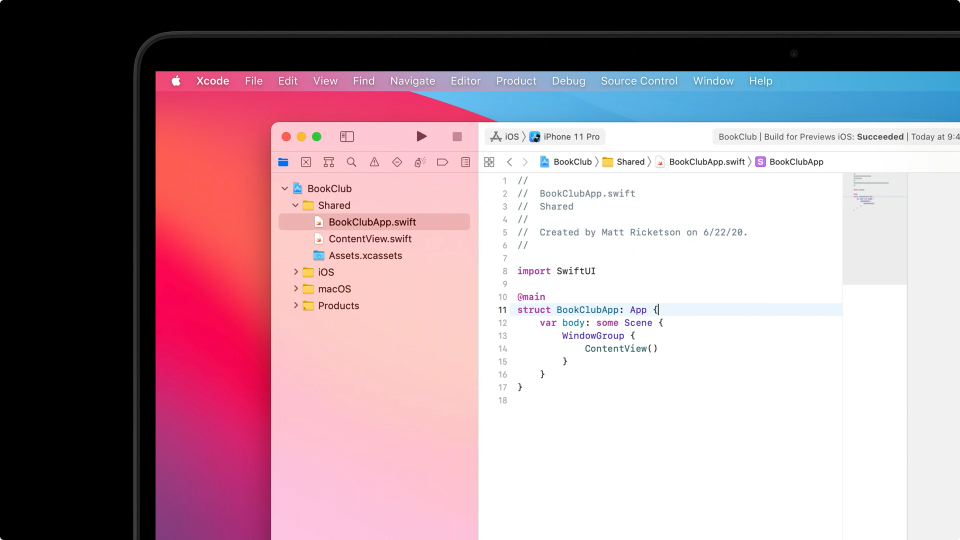
Task: Open the Source Control menu
Action: [x=639, y=81]
